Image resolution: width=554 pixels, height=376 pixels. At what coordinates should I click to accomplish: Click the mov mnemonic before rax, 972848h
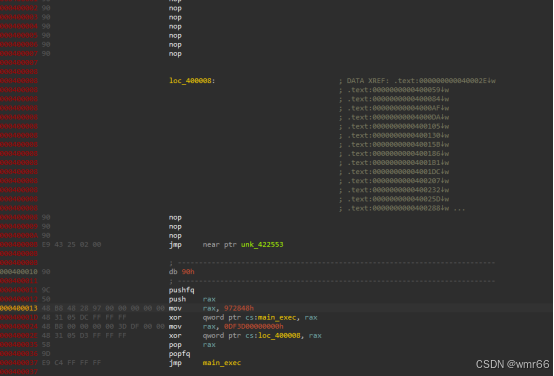point(175,309)
